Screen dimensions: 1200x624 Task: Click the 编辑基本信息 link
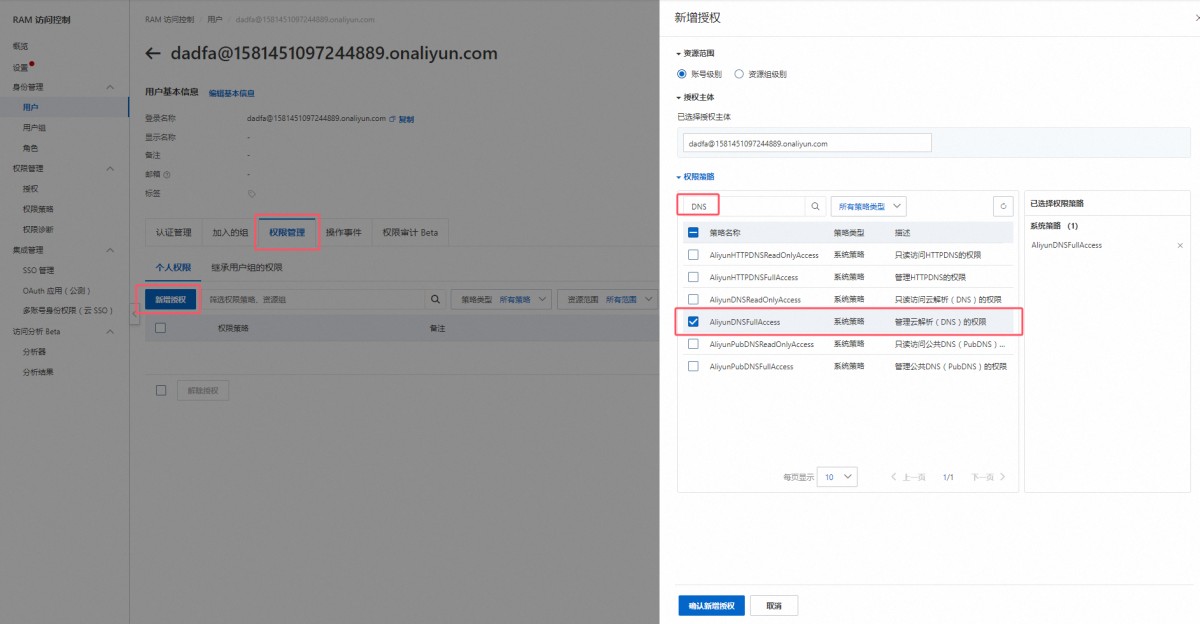pyautogui.click(x=232, y=93)
